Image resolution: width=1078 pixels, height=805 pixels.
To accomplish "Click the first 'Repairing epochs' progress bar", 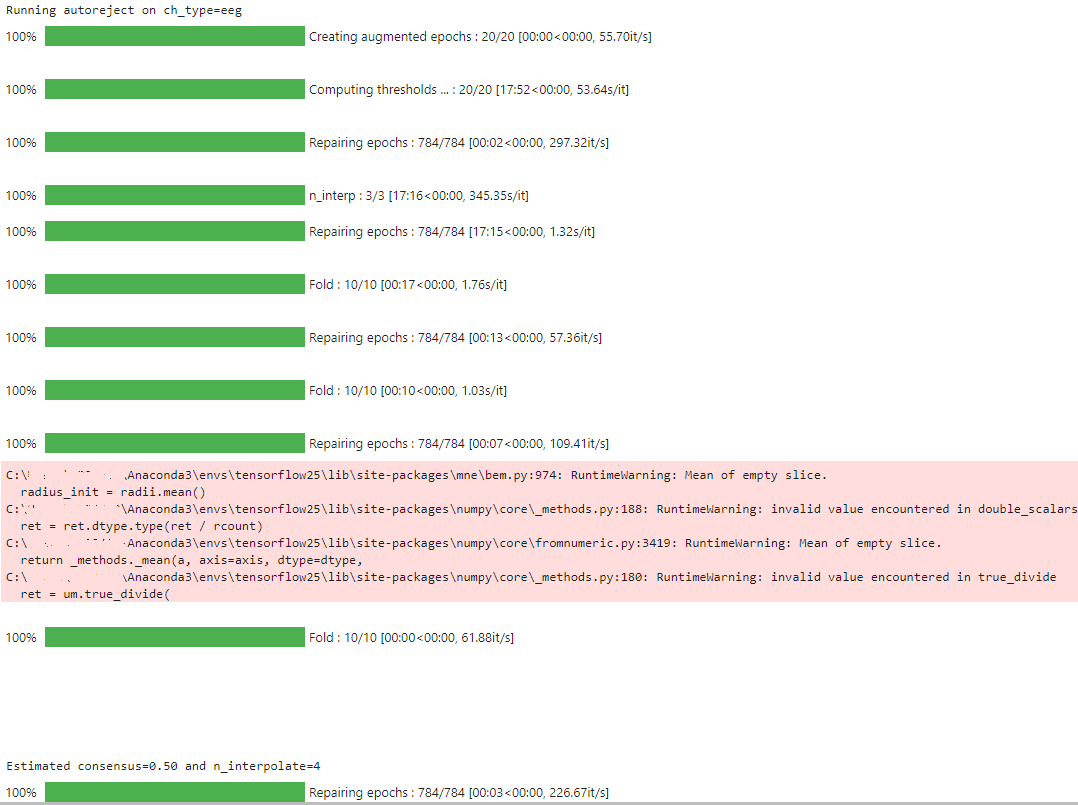I will 175,142.
